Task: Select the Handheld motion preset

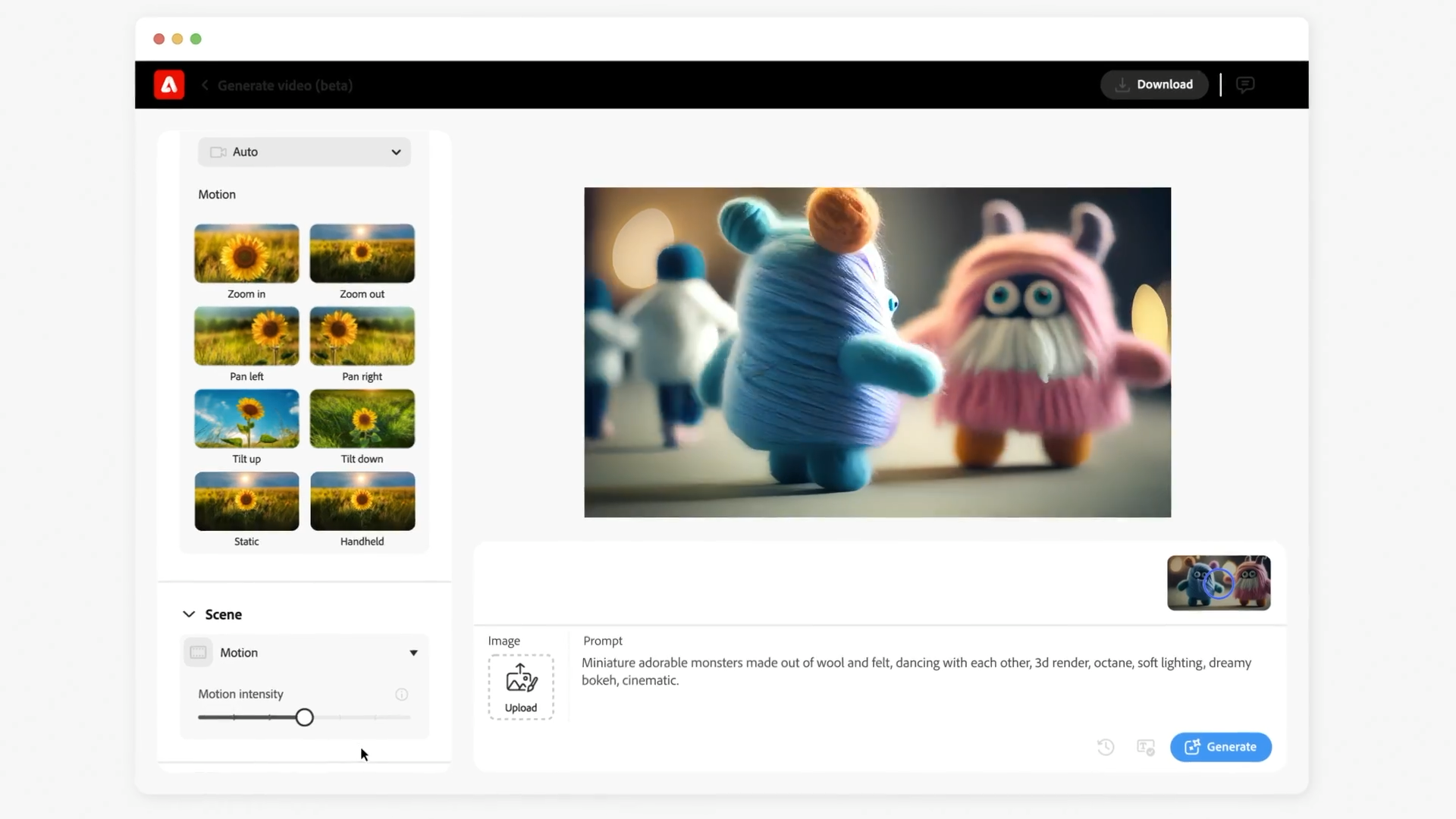Action: [362, 501]
